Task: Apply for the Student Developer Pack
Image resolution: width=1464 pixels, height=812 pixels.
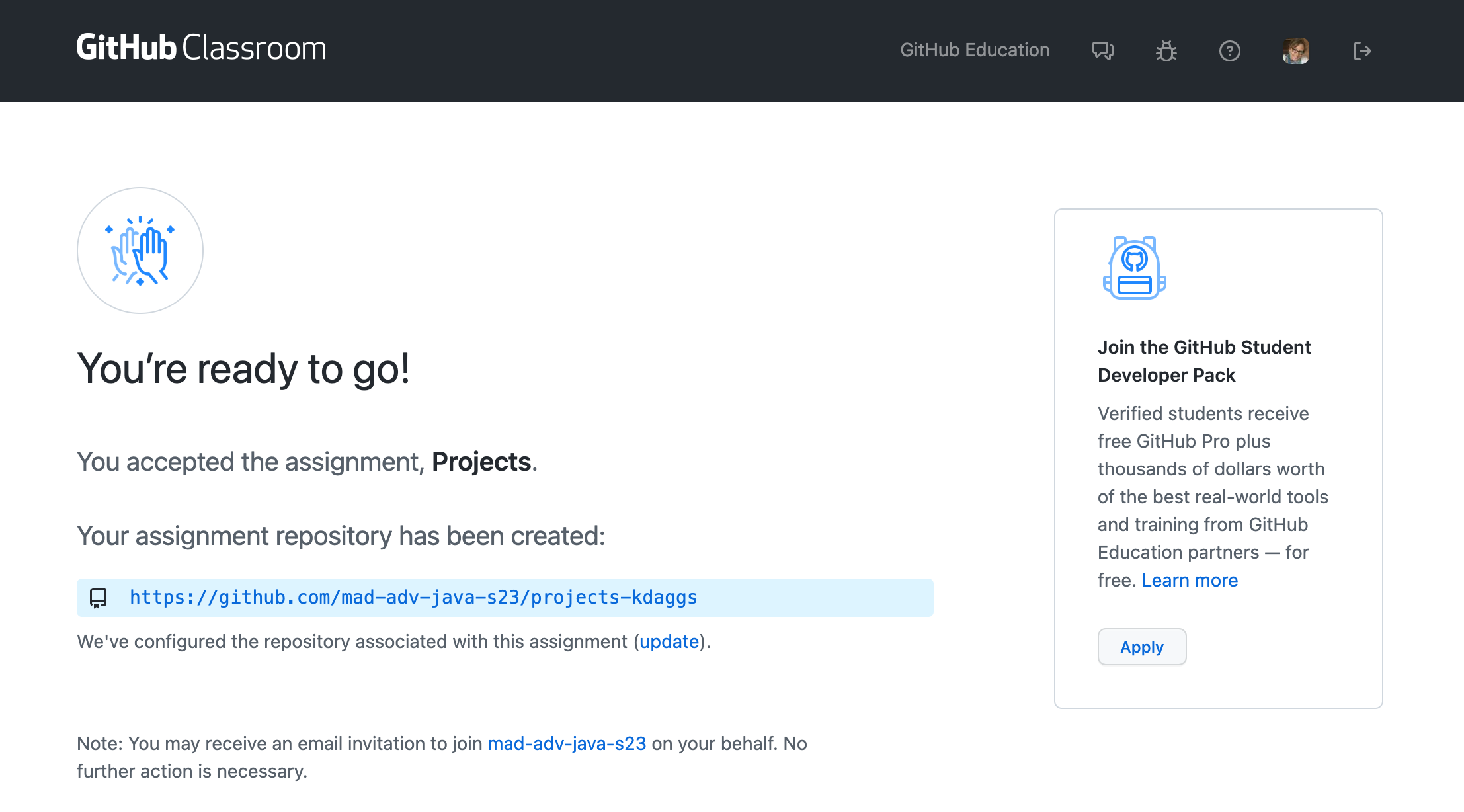Action: [x=1142, y=647]
